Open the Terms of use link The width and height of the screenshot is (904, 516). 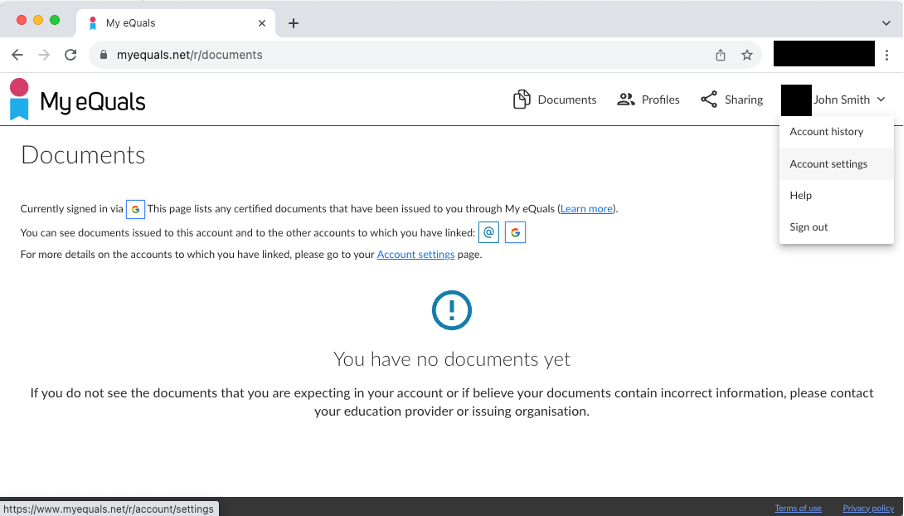coord(798,508)
